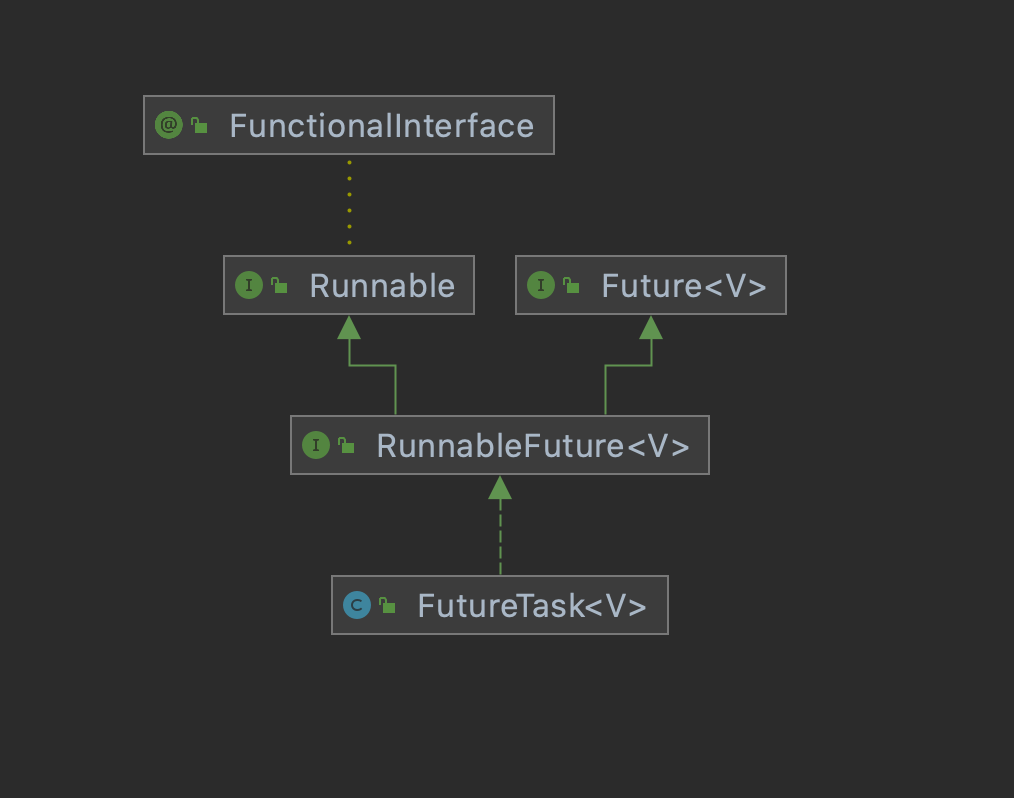The image size is (1014, 798).
Task: Click the interface icon on the Runnable node
Action: (248, 286)
